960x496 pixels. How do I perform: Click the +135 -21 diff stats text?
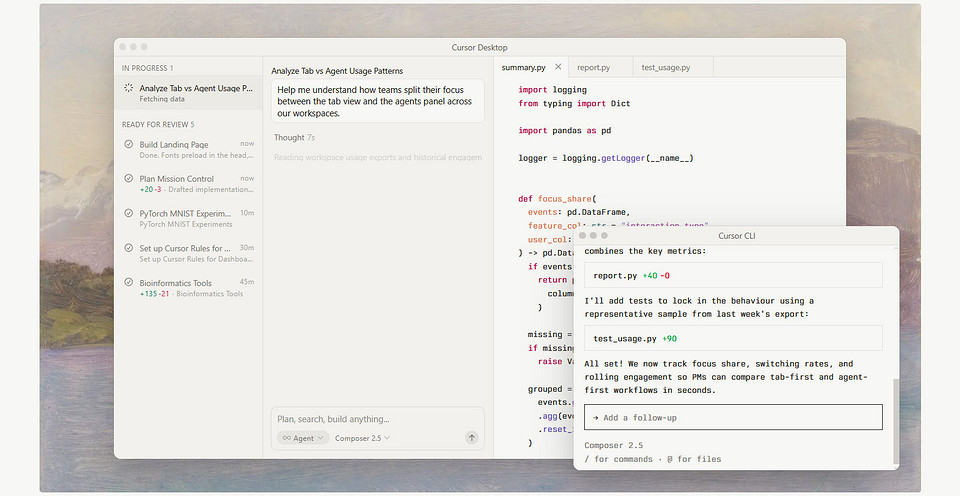click(154, 293)
